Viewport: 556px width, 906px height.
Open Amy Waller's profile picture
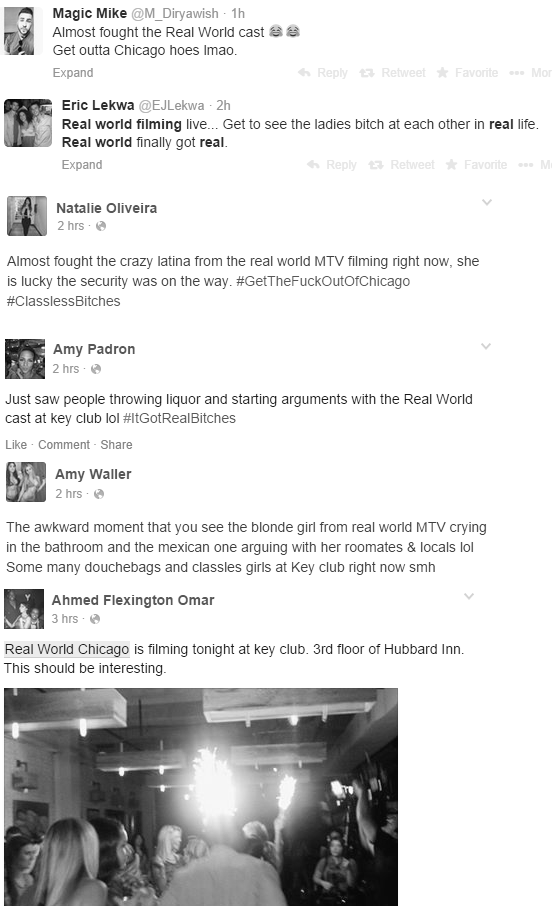coord(26,482)
